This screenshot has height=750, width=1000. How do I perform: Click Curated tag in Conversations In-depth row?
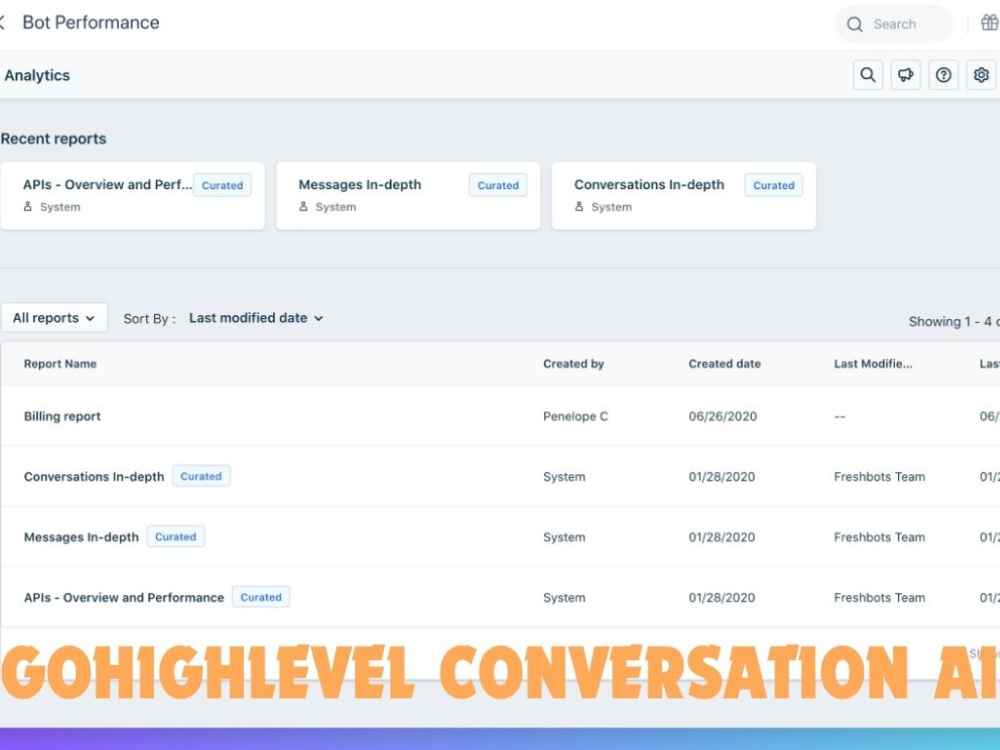pos(201,476)
